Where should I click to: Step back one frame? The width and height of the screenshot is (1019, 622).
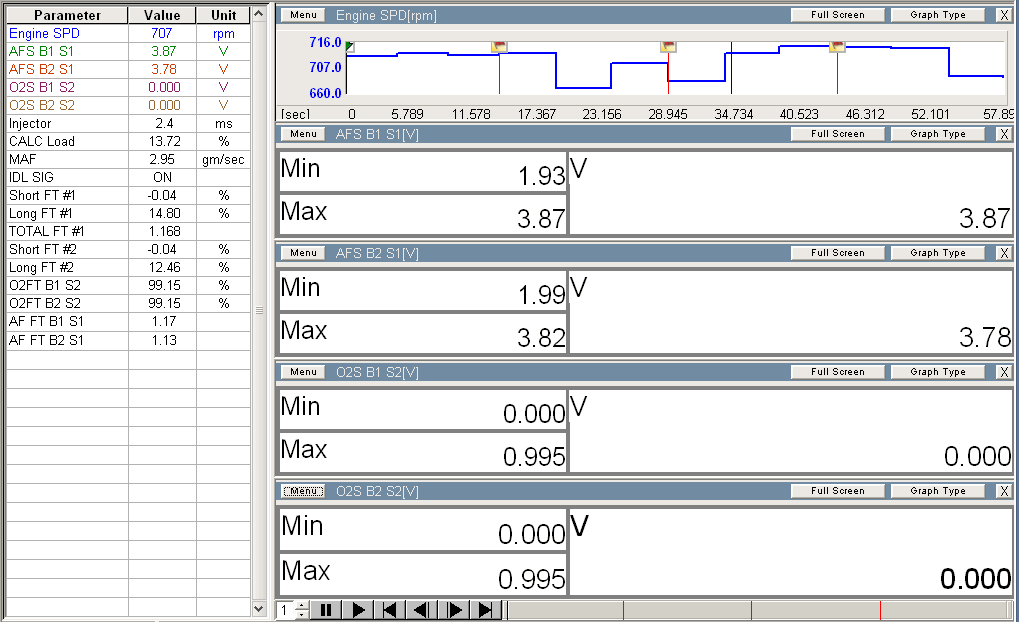[422, 610]
